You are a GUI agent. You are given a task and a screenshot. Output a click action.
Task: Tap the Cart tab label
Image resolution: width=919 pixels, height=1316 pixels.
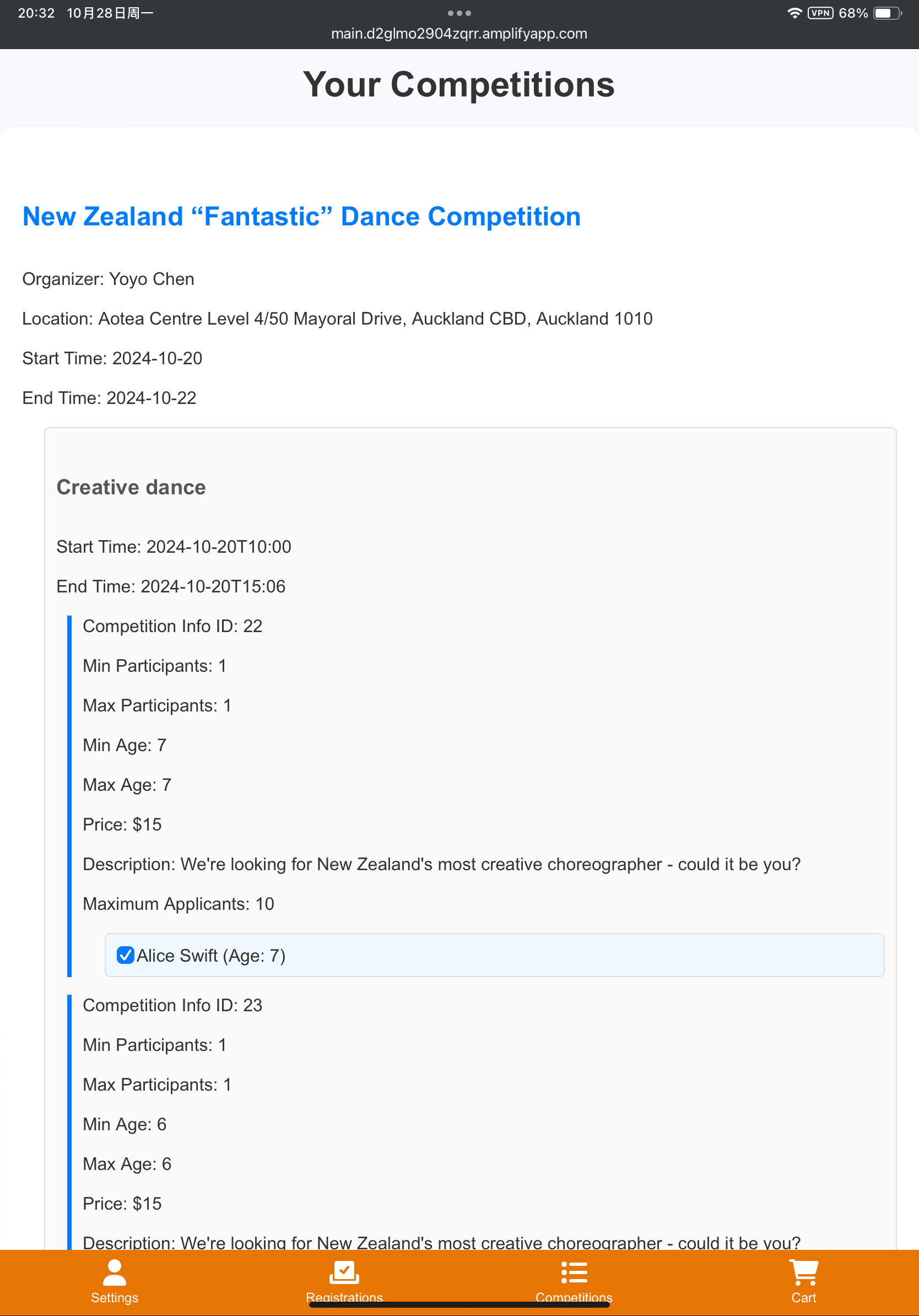coord(803,1298)
